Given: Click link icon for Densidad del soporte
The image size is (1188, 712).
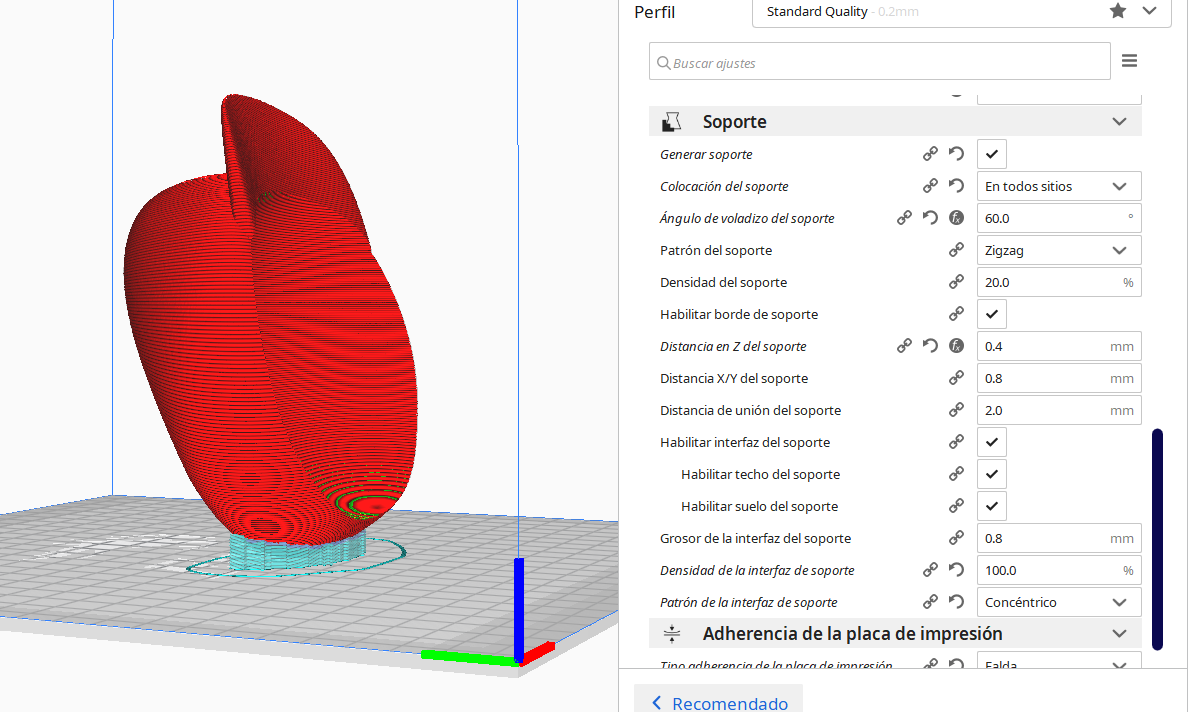Looking at the screenshot, I should click(956, 282).
